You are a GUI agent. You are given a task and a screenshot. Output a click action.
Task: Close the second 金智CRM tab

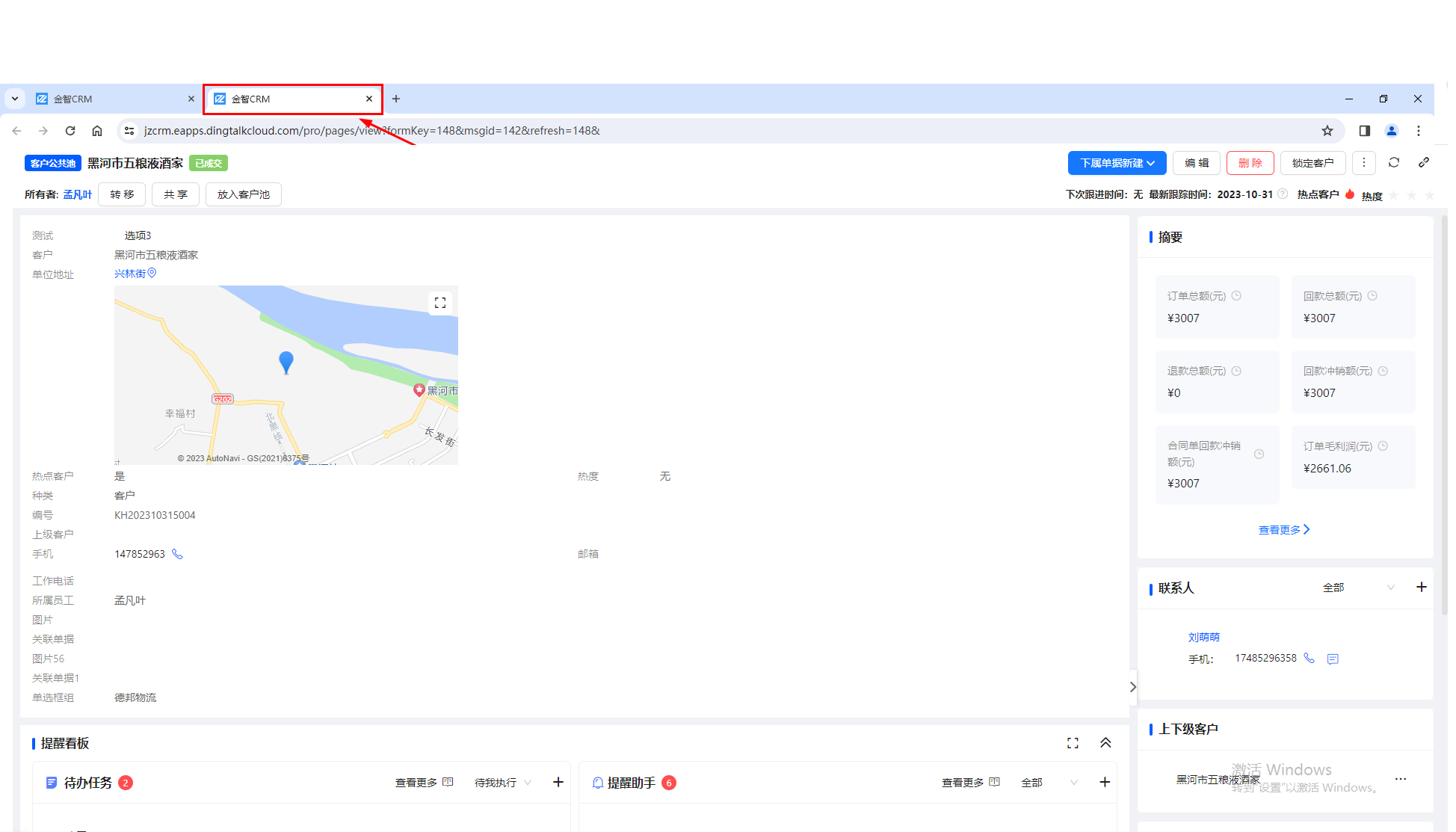click(369, 99)
